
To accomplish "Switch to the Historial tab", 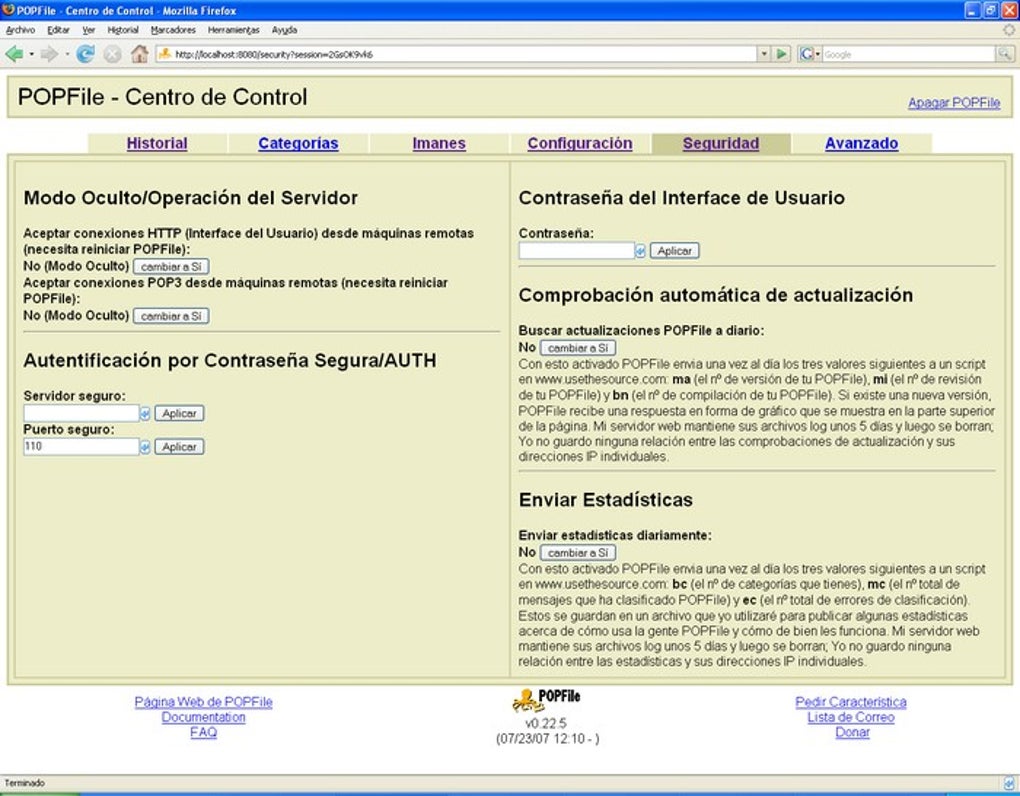I will 156,143.
